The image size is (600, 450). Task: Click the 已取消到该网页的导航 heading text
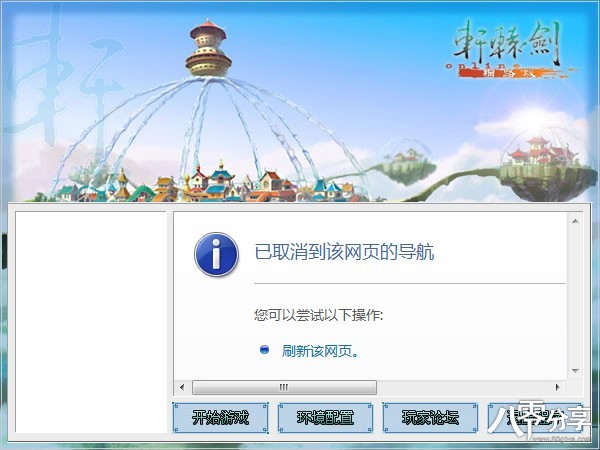[344, 252]
